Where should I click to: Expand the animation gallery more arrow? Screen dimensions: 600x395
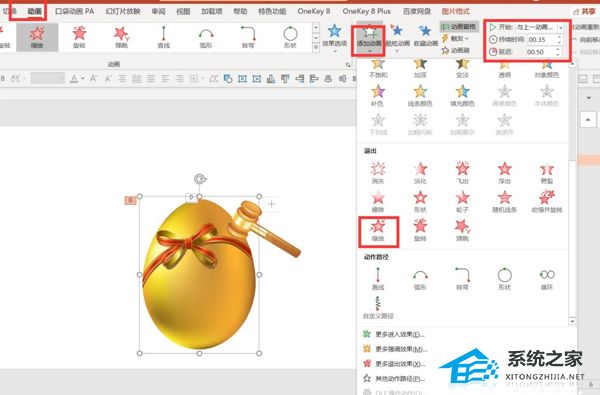(x=316, y=47)
